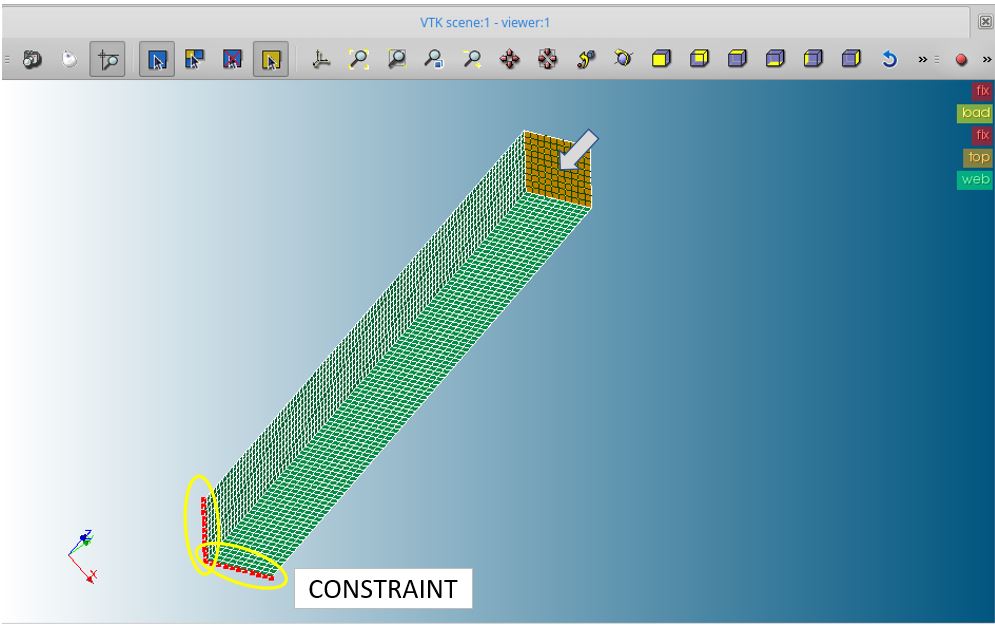This screenshot has height=627, width=995.
Task: Select the Global Panning tool
Action: (x=548, y=60)
